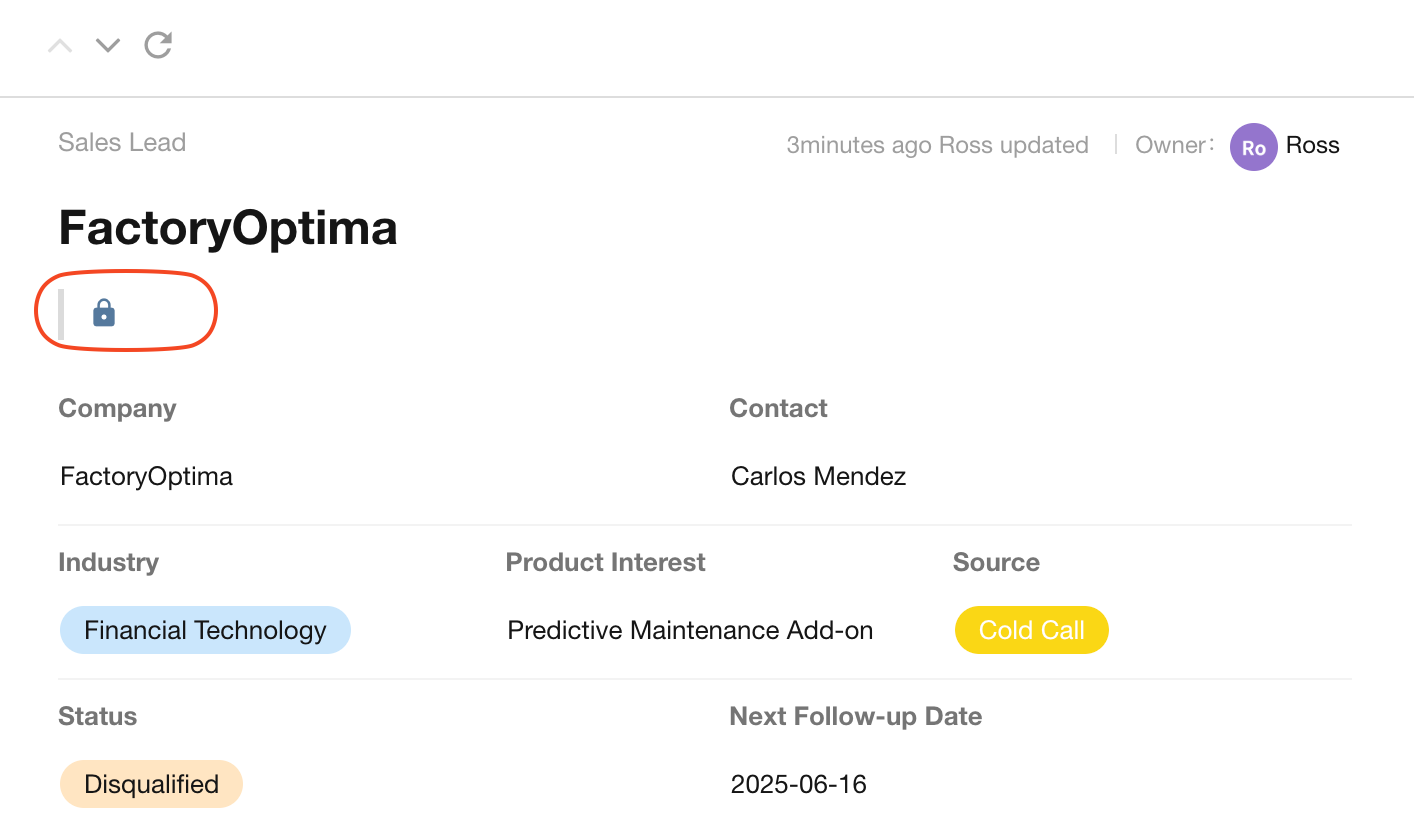Click the 3minutes ago Ross updated text
Screen dimensions: 1414x826
[x=937, y=145]
